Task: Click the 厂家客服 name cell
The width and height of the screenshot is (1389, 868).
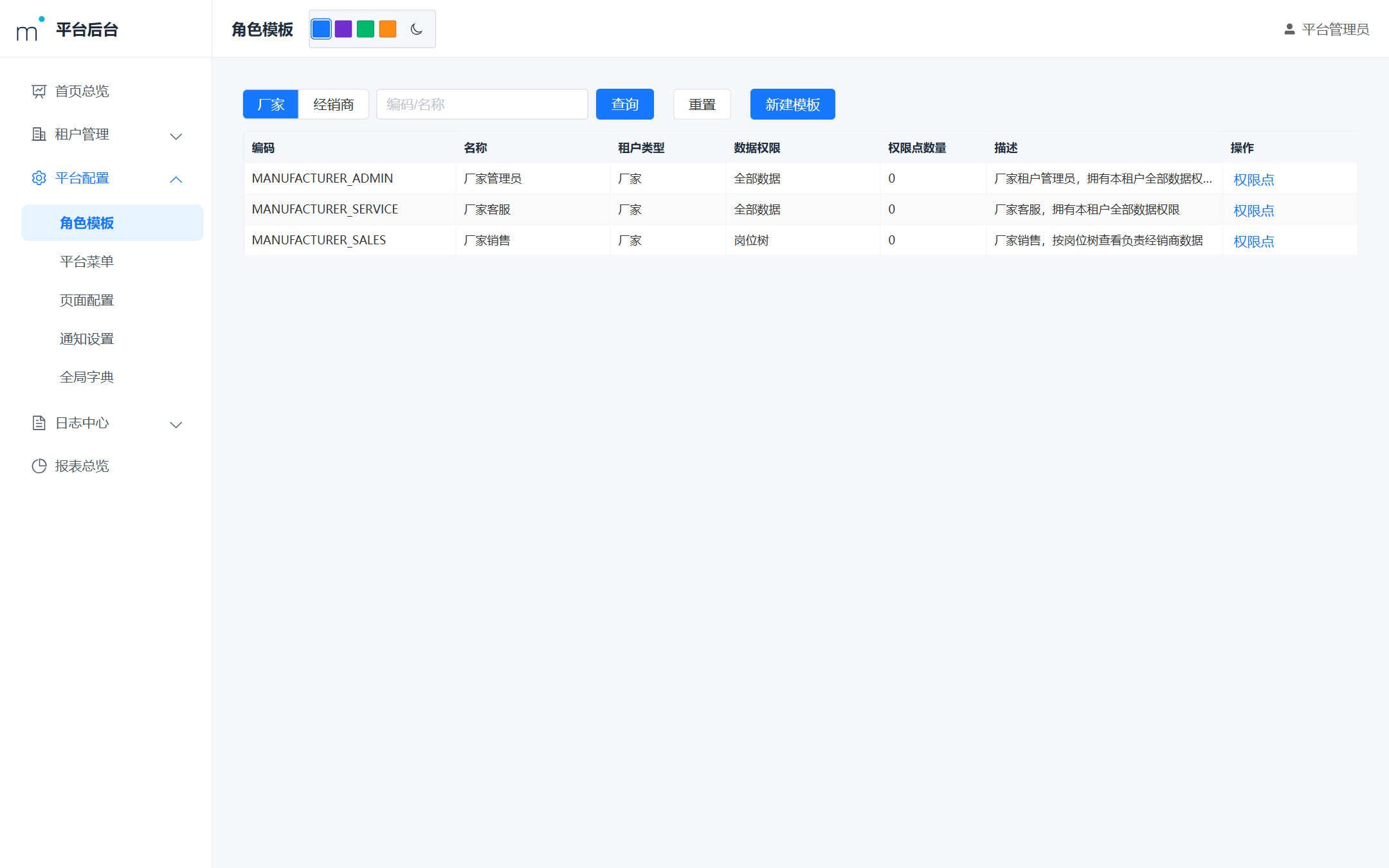Action: coord(533,209)
